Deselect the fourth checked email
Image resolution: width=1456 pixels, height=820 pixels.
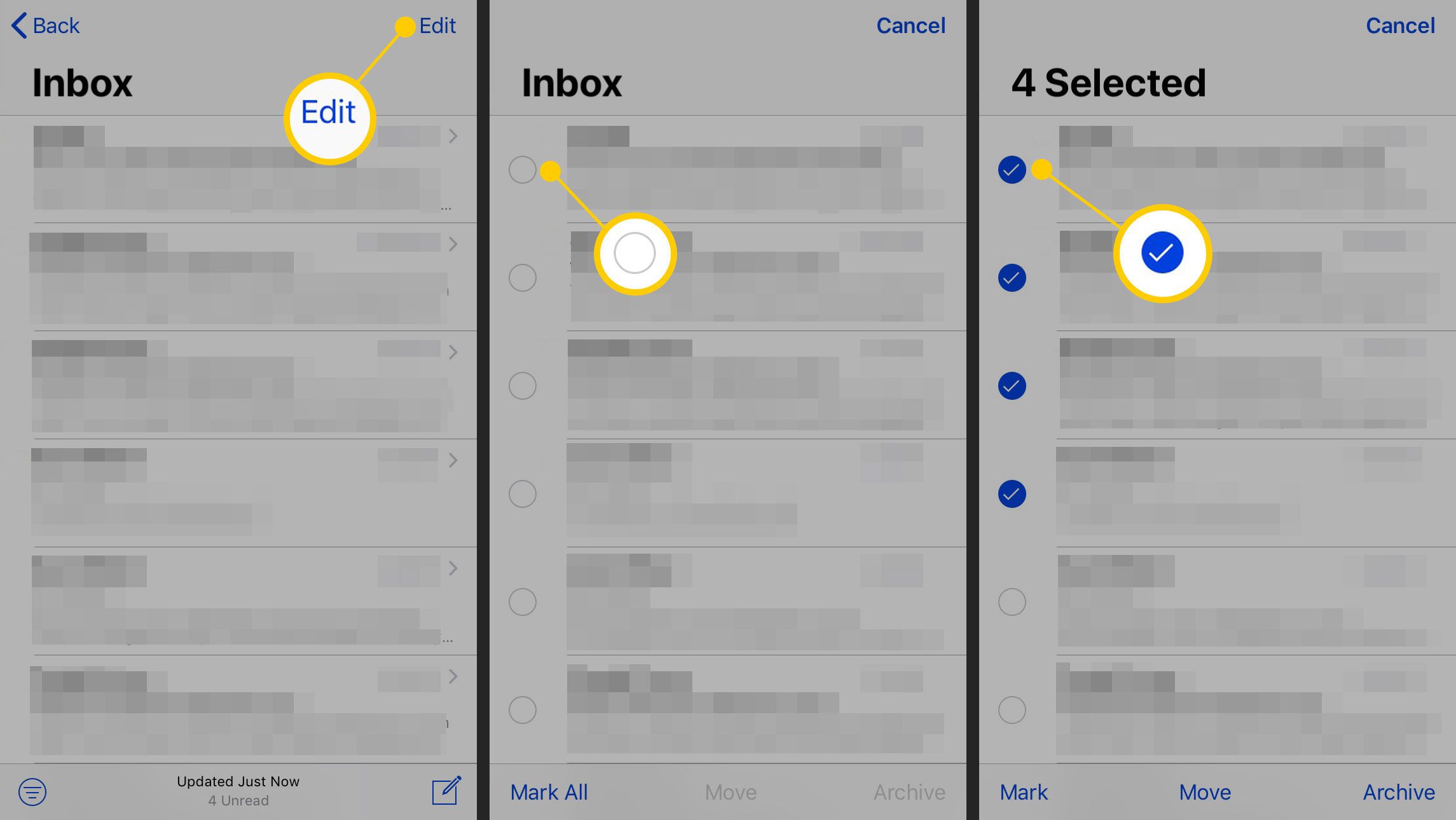click(1012, 493)
